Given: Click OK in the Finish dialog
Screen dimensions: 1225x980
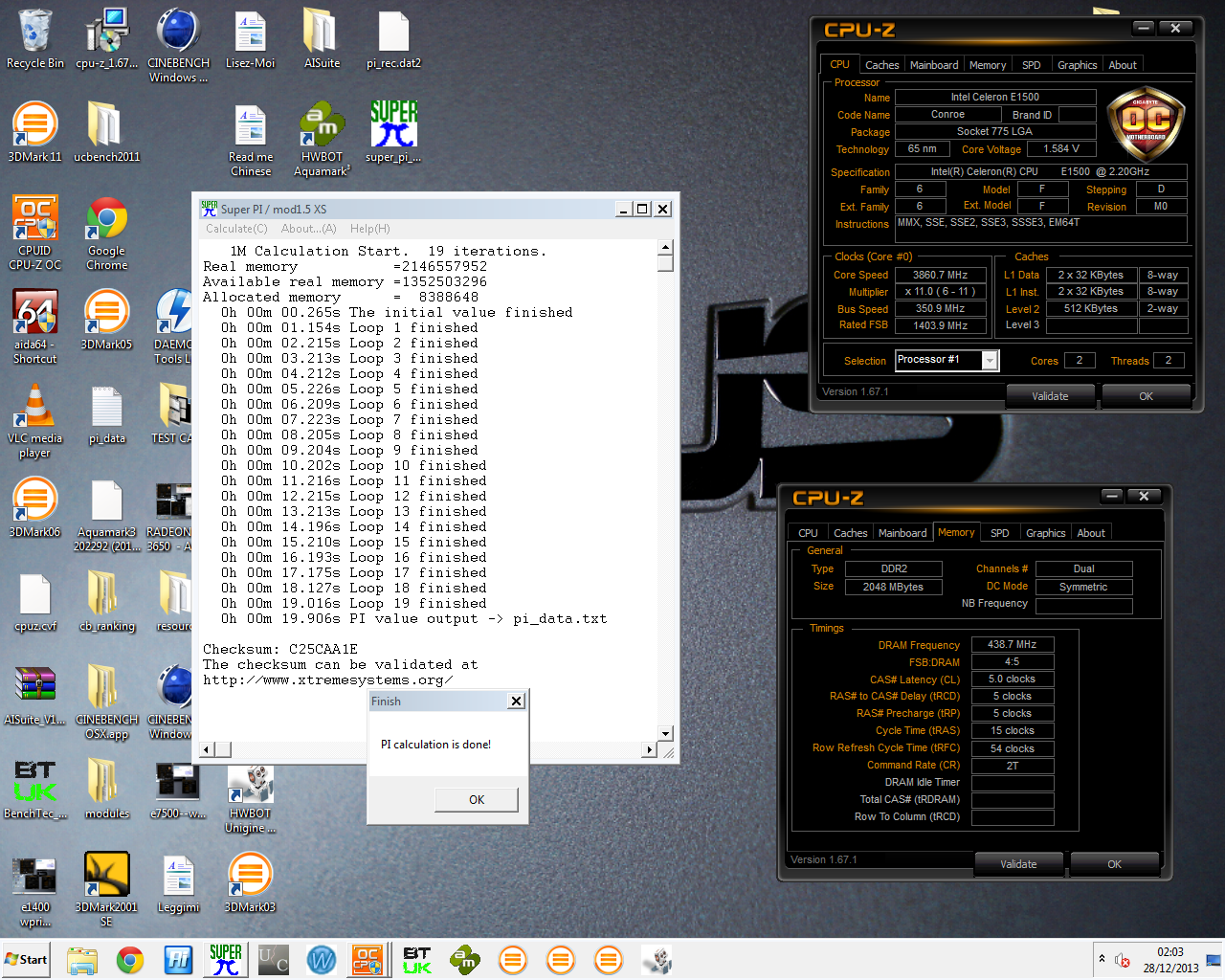Looking at the screenshot, I should [x=477, y=799].
